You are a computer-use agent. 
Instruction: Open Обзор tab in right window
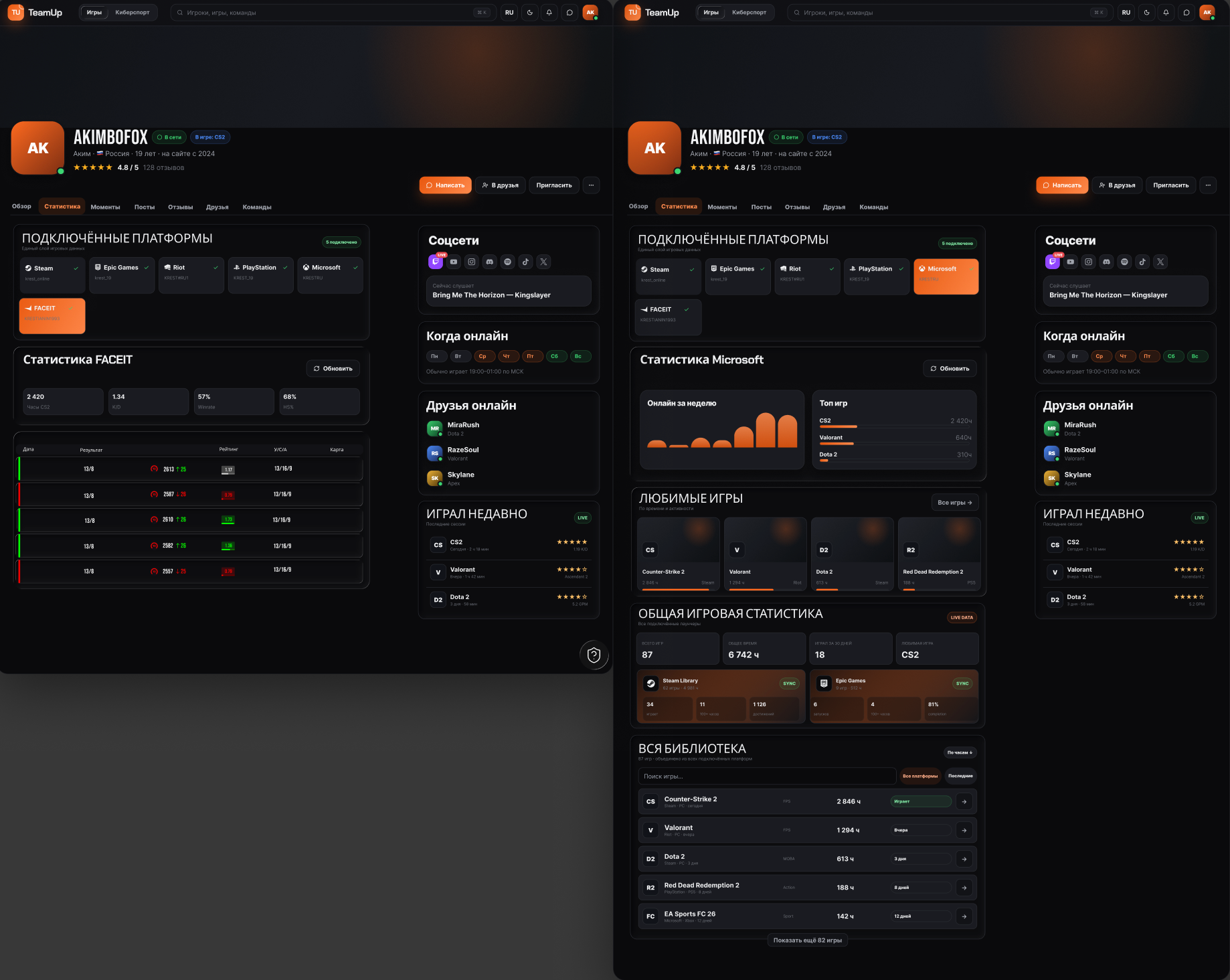tap(638, 206)
